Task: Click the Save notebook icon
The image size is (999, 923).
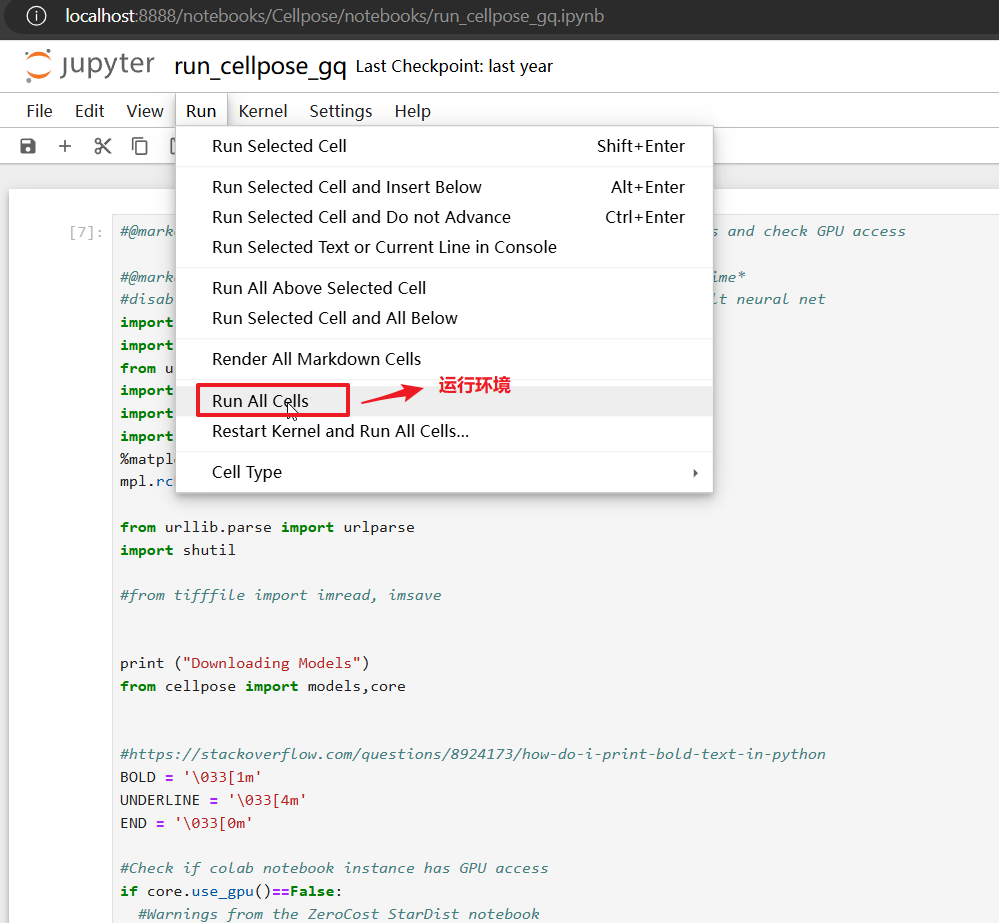Action: (28, 146)
